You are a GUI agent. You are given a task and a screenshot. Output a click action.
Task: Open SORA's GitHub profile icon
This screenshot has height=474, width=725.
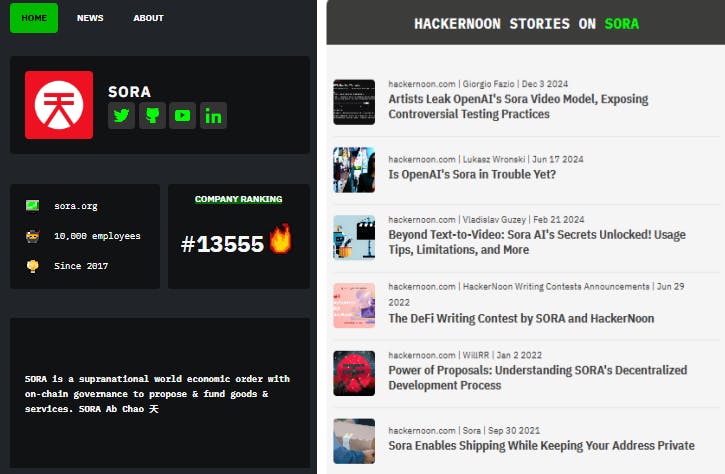pyautogui.click(x=152, y=116)
